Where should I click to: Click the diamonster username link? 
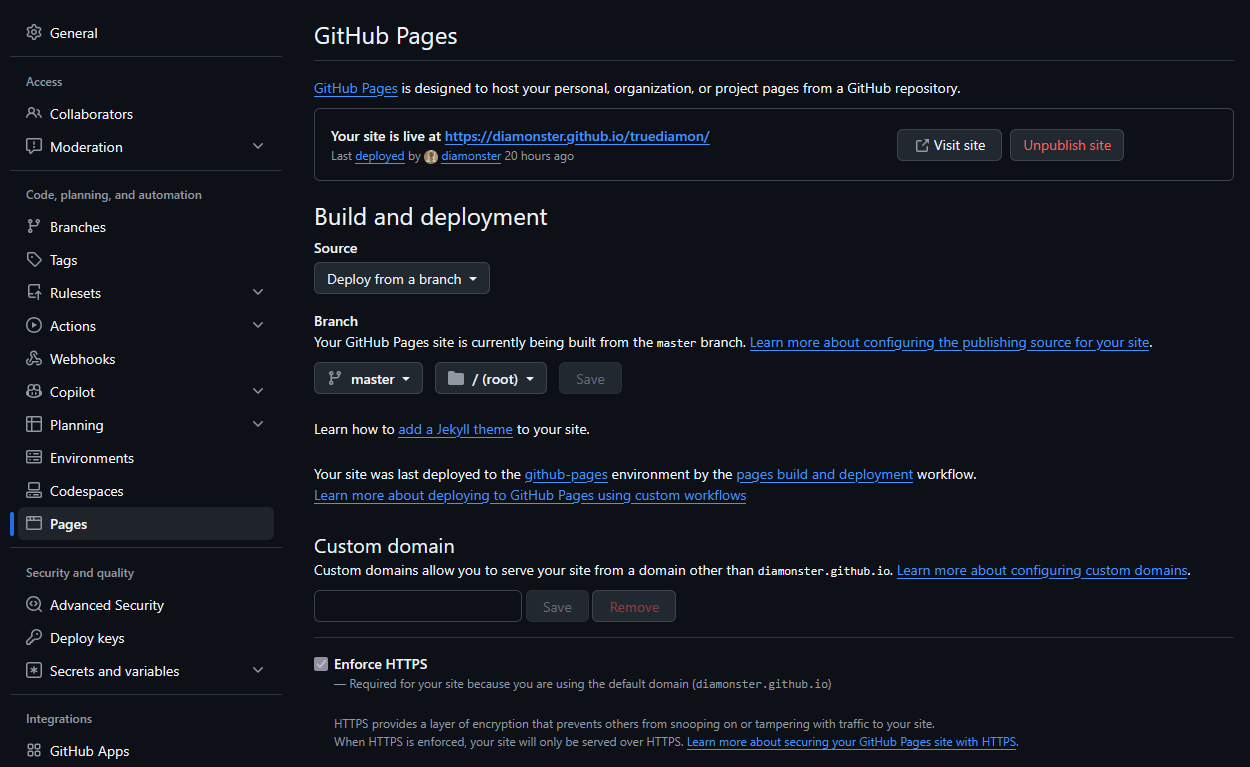(471, 156)
